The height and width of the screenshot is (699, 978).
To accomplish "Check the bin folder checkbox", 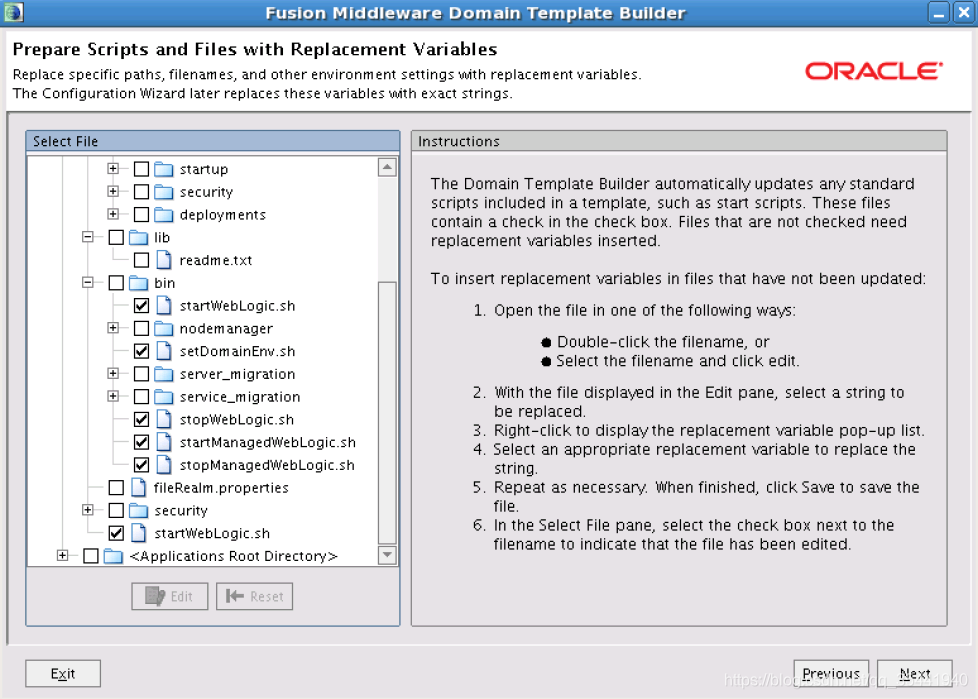I will [x=116, y=283].
